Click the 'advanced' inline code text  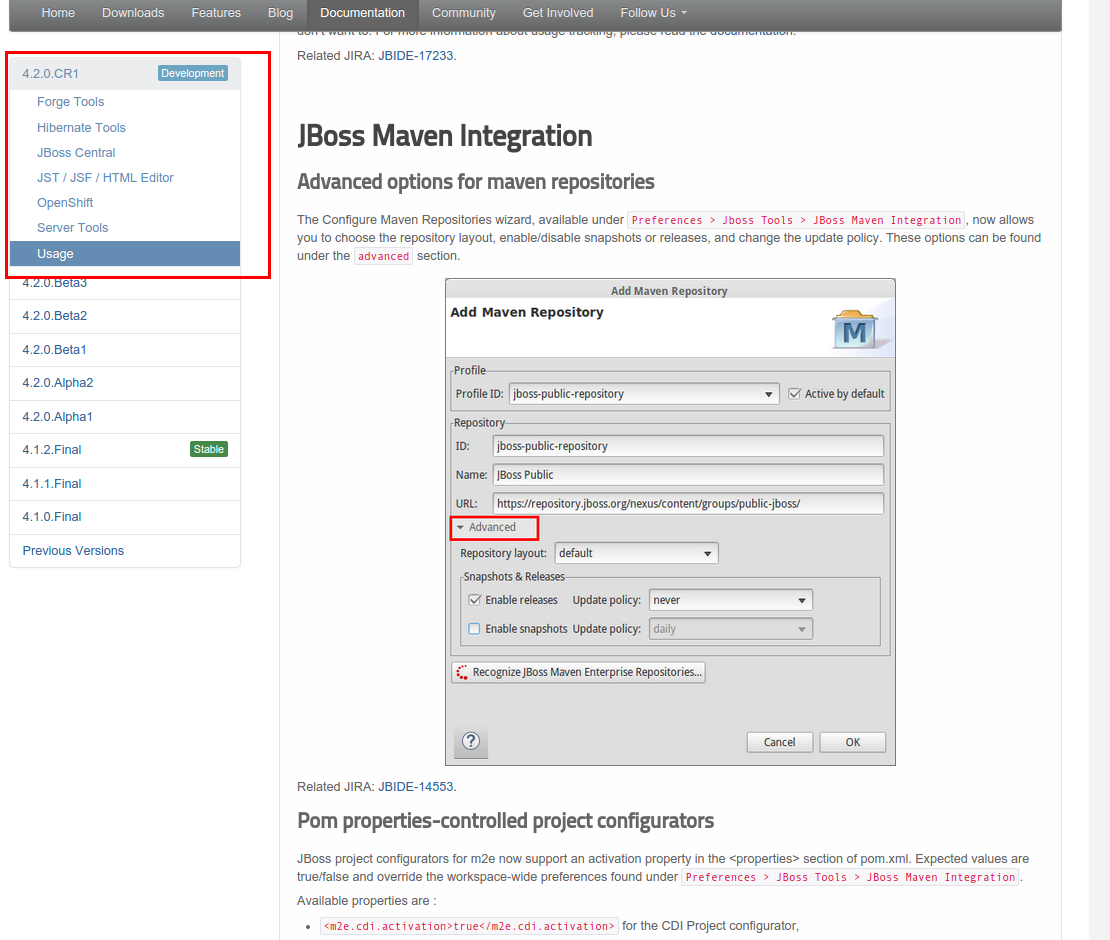click(x=383, y=256)
